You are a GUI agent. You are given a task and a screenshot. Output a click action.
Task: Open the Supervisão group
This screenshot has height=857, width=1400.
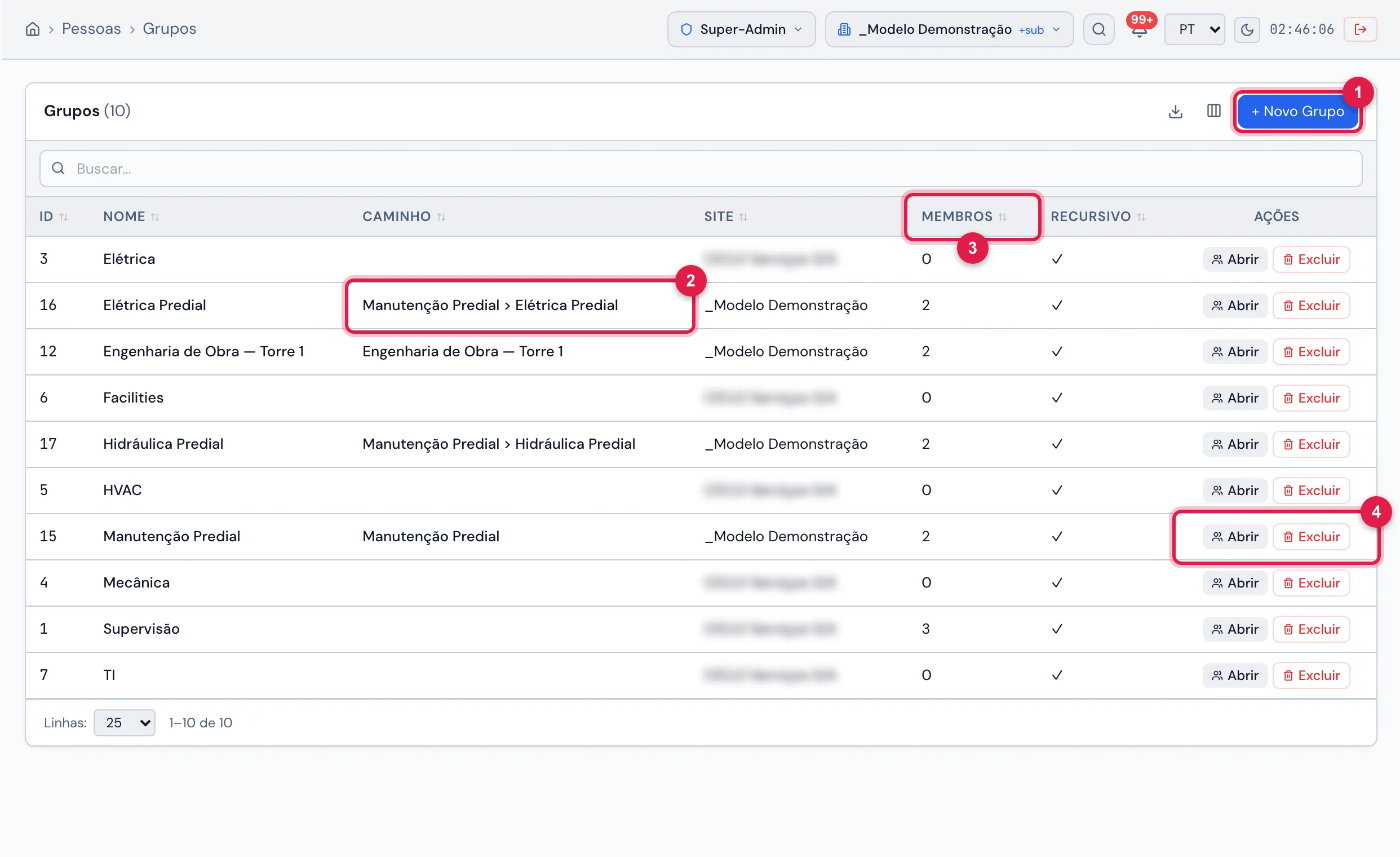tap(1234, 629)
